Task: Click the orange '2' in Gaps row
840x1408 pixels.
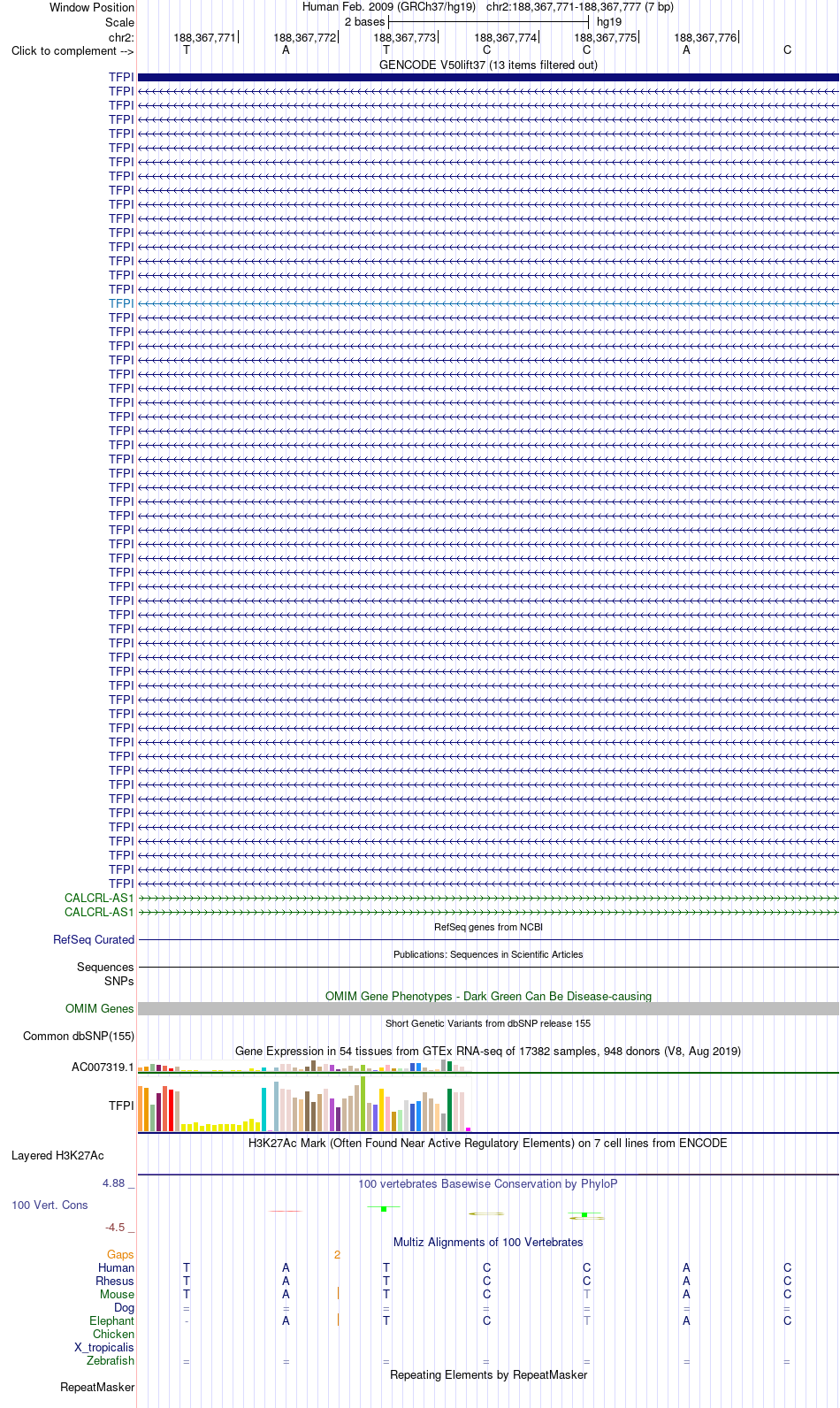Action: (337, 1254)
